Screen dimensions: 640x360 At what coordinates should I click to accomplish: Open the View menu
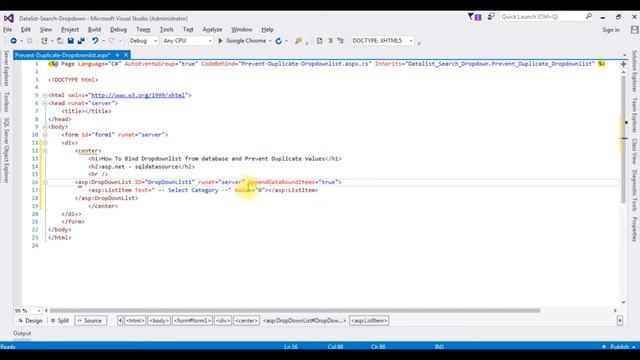click(46, 29)
